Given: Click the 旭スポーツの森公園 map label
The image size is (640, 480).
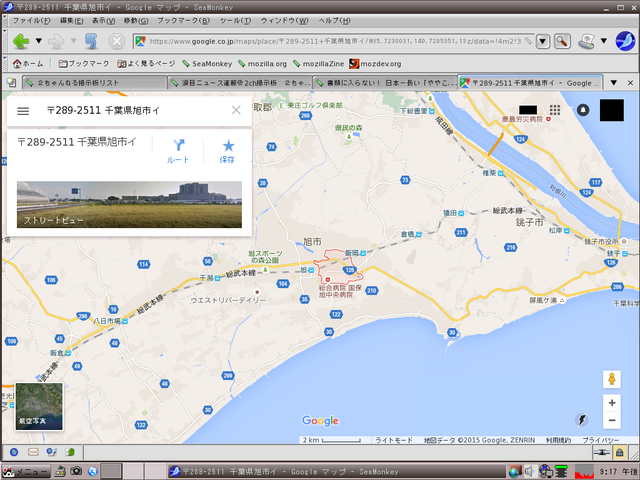Looking at the screenshot, I should point(264,257).
